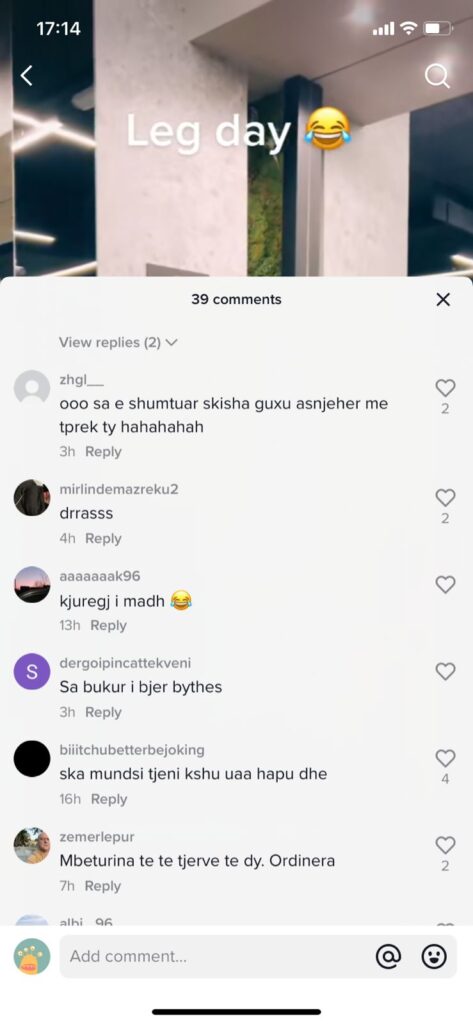Tap heart on dergoipincattekveni's comment
The image size is (473, 1024).
click(x=445, y=671)
